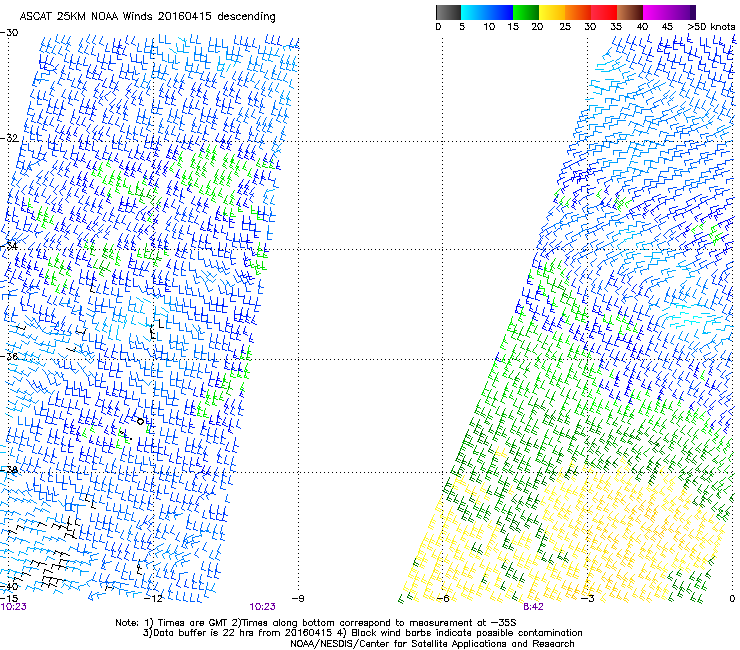Click the title 'ASCAT 25KM NOAA Winds 20160415 descending'
This screenshot has width=740, height=650.
click(147, 16)
